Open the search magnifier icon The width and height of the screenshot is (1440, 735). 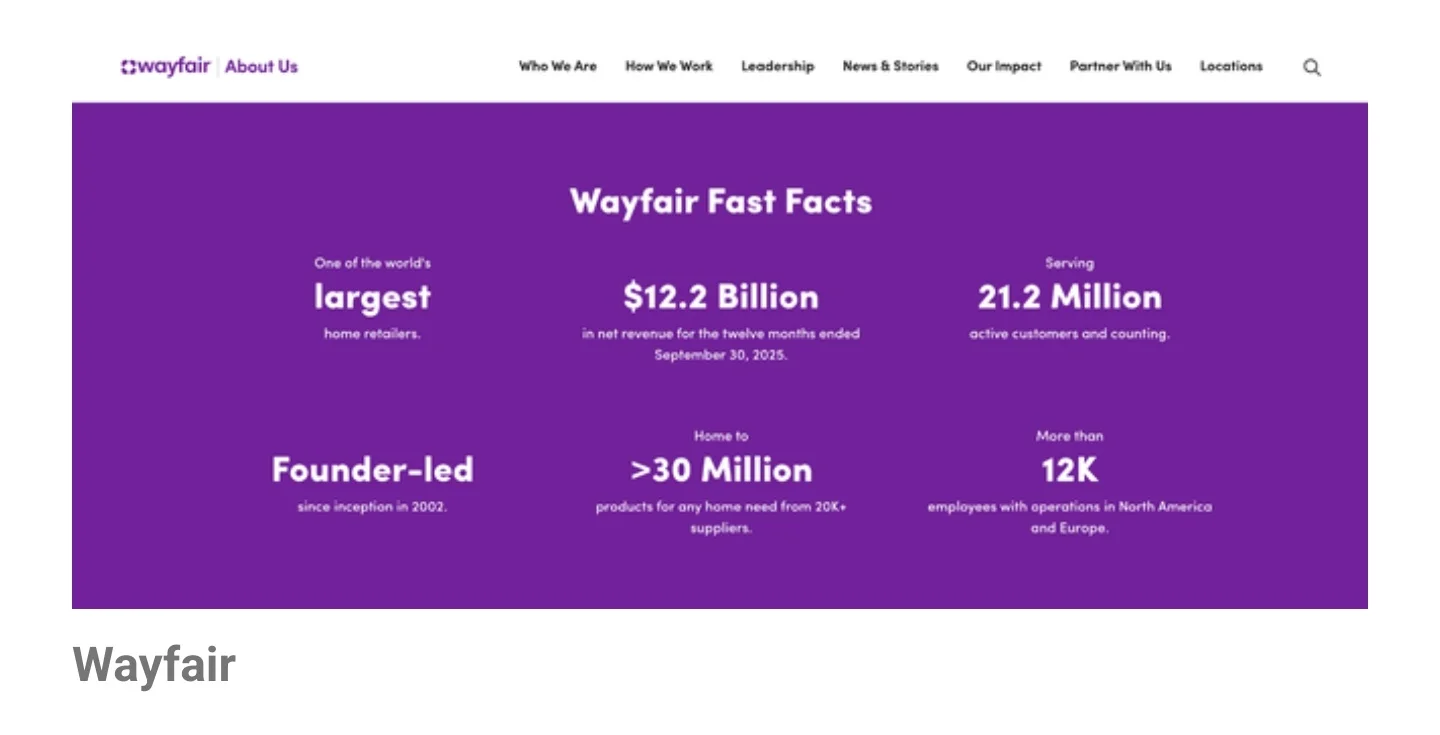[x=1312, y=67]
